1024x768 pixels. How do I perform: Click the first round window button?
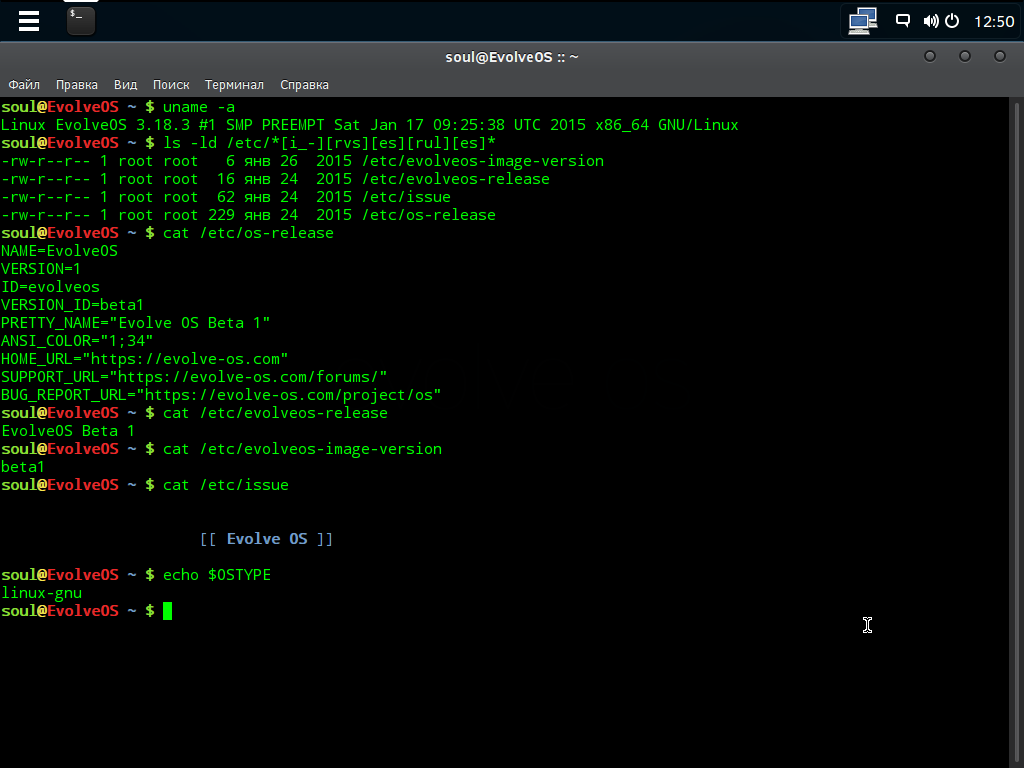[930, 56]
